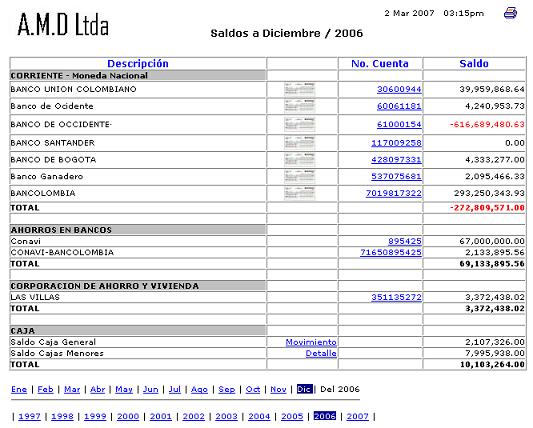Open Conavi account 895425
533x428 pixels.
405,241
